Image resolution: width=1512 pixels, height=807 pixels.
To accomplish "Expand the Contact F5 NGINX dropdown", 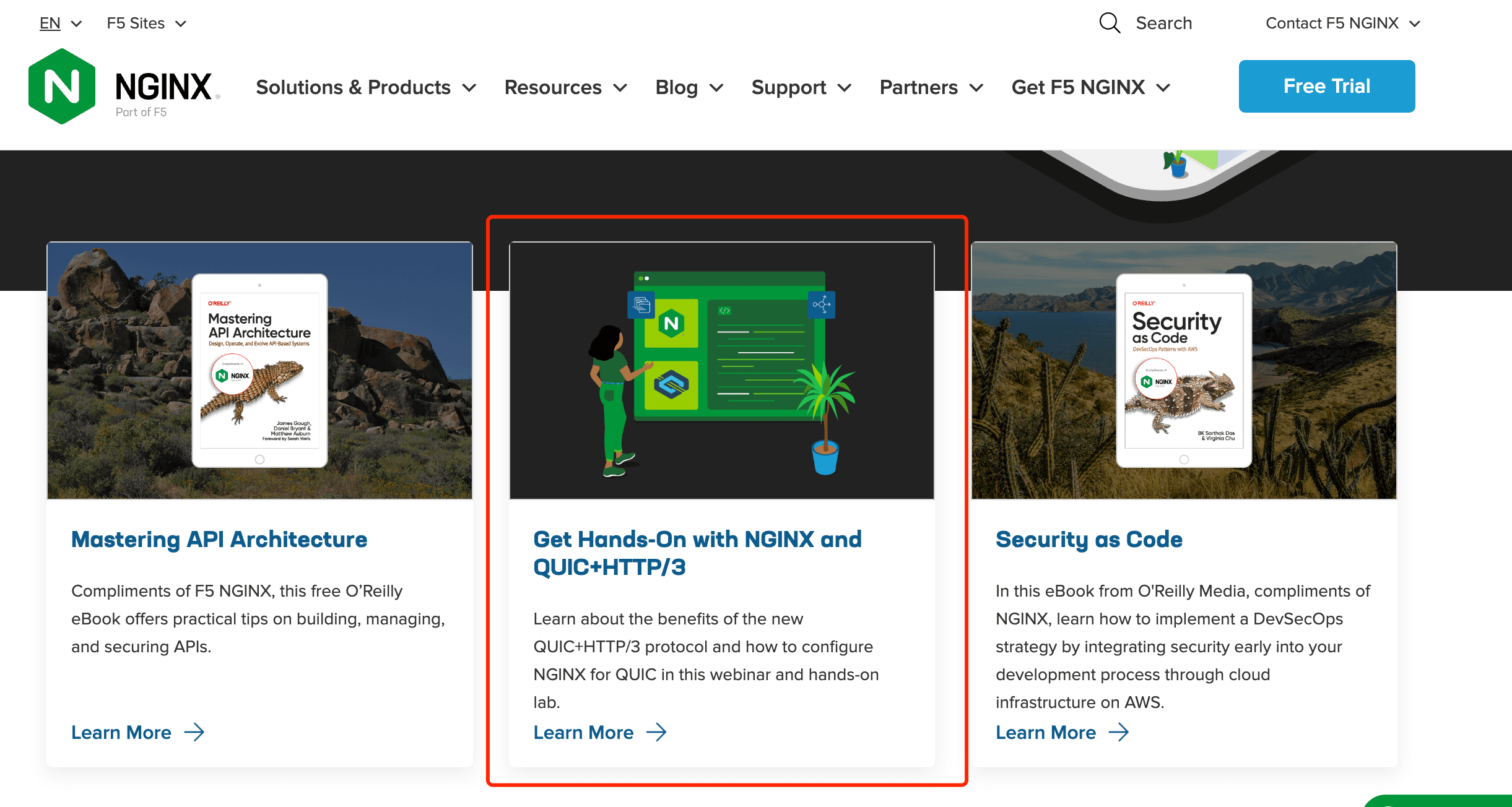I will coord(1343,24).
